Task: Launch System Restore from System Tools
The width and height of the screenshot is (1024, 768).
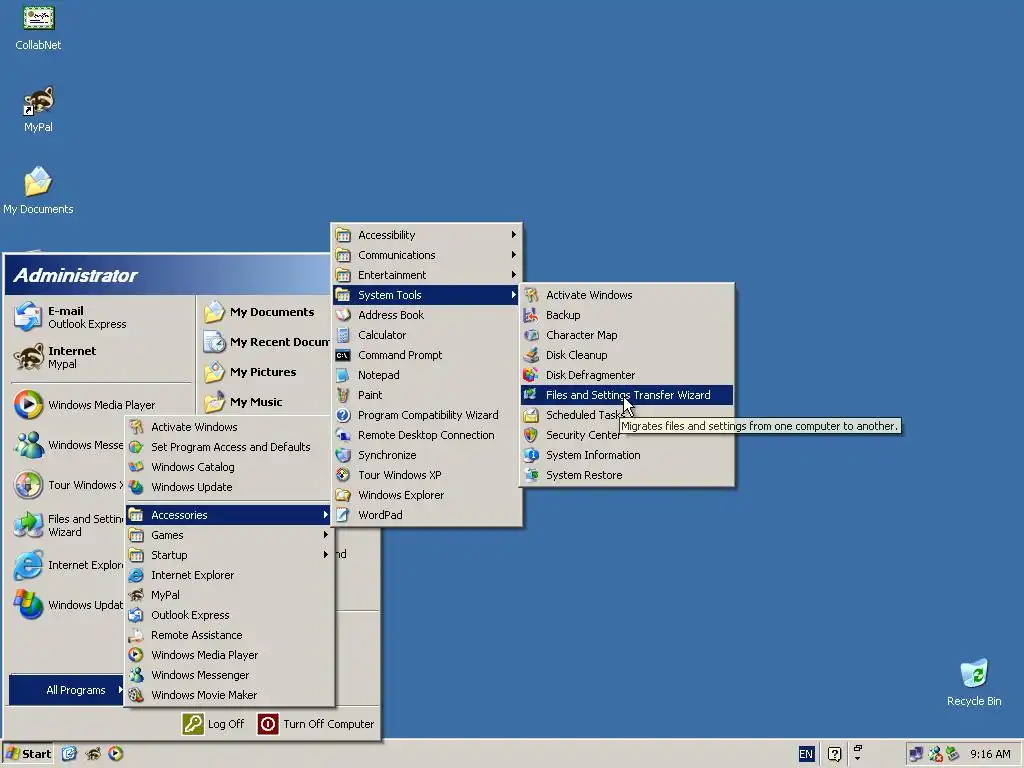Action: [627, 475]
